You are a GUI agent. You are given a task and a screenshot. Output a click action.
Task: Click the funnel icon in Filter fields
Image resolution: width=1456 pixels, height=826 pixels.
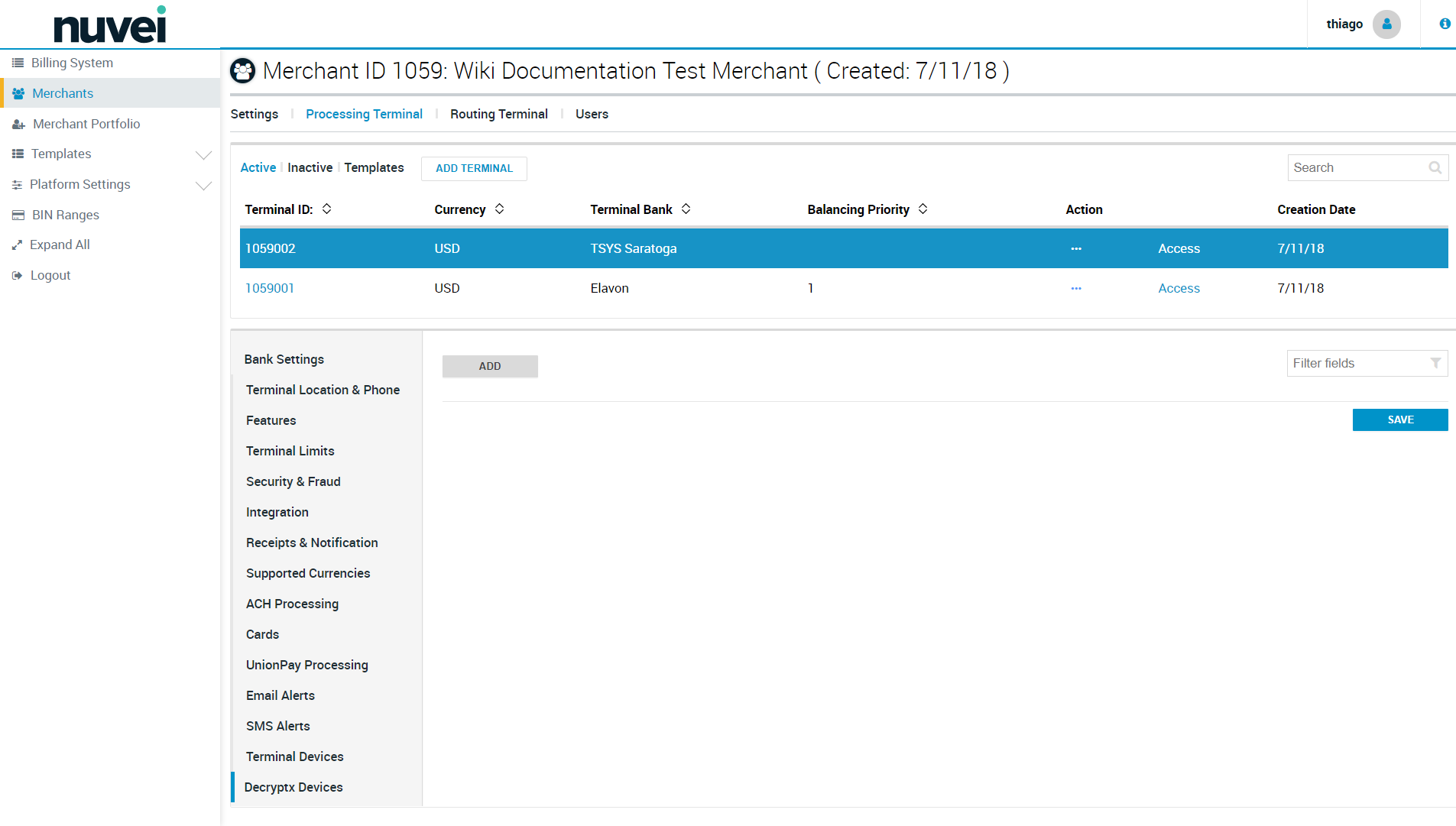pos(1435,364)
